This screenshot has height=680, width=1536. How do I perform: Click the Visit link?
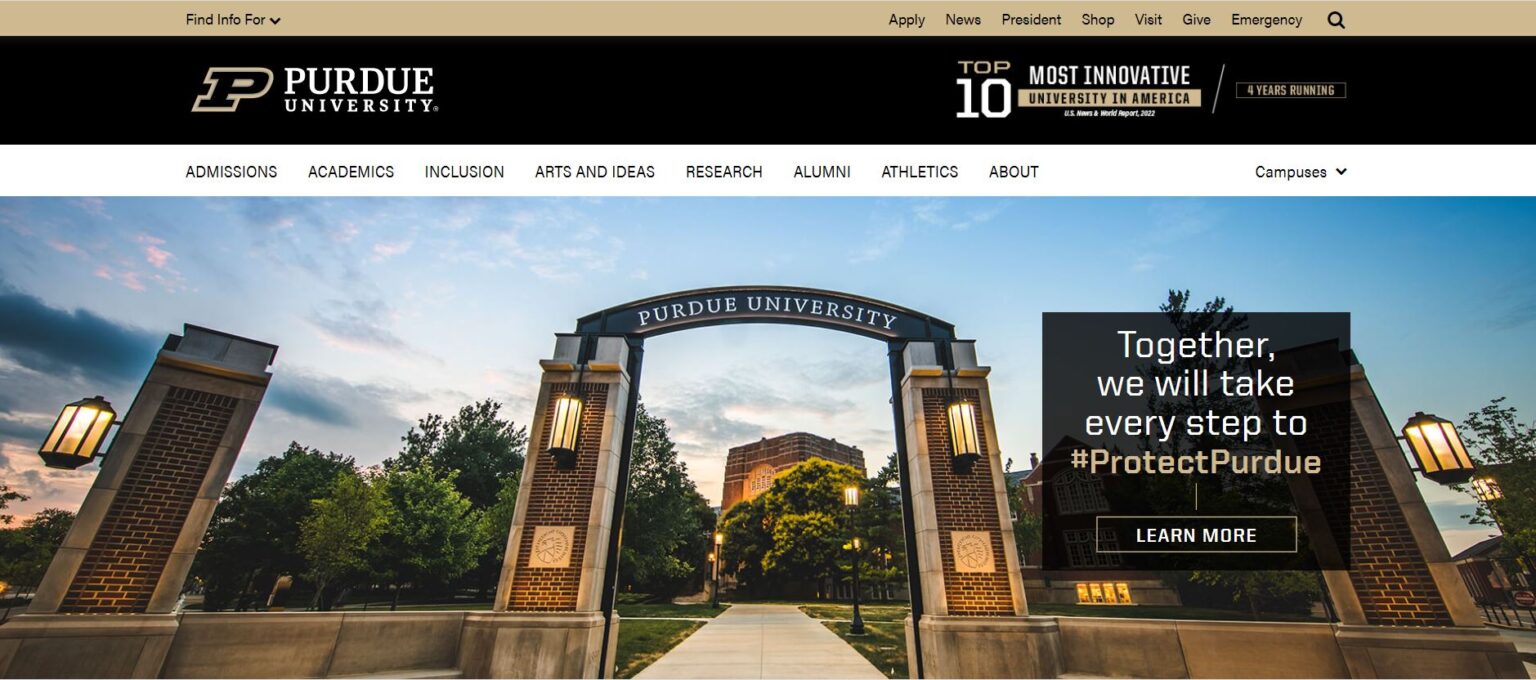pyautogui.click(x=1148, y=20)
